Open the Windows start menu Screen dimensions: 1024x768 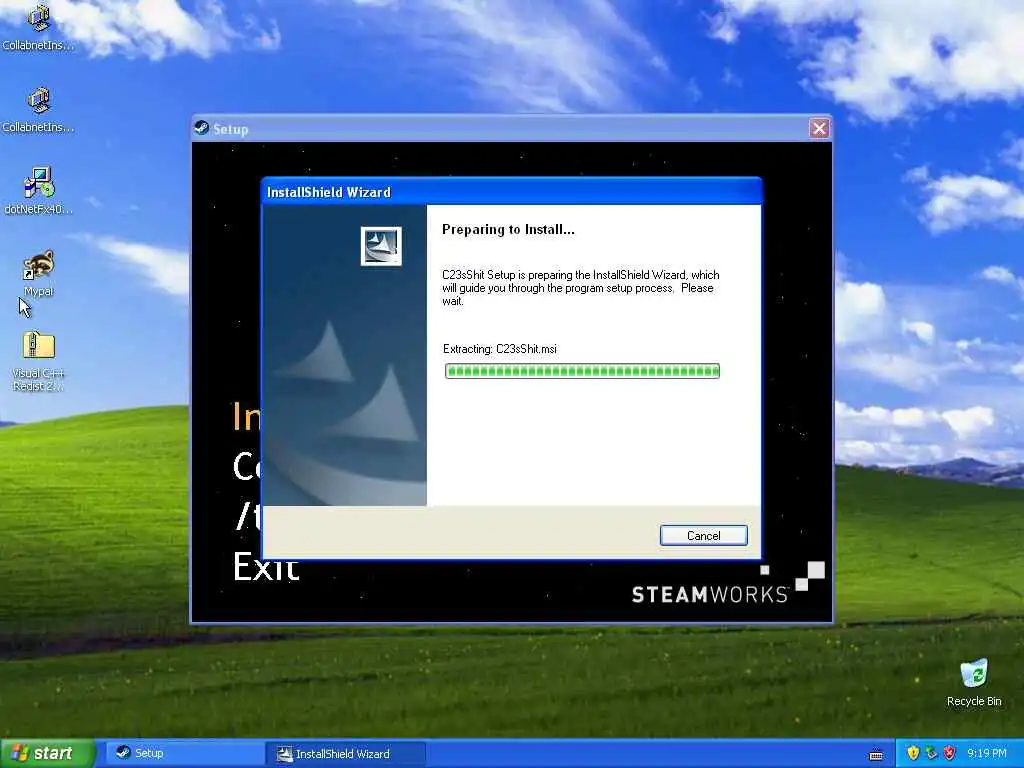[x=48, y=753]
